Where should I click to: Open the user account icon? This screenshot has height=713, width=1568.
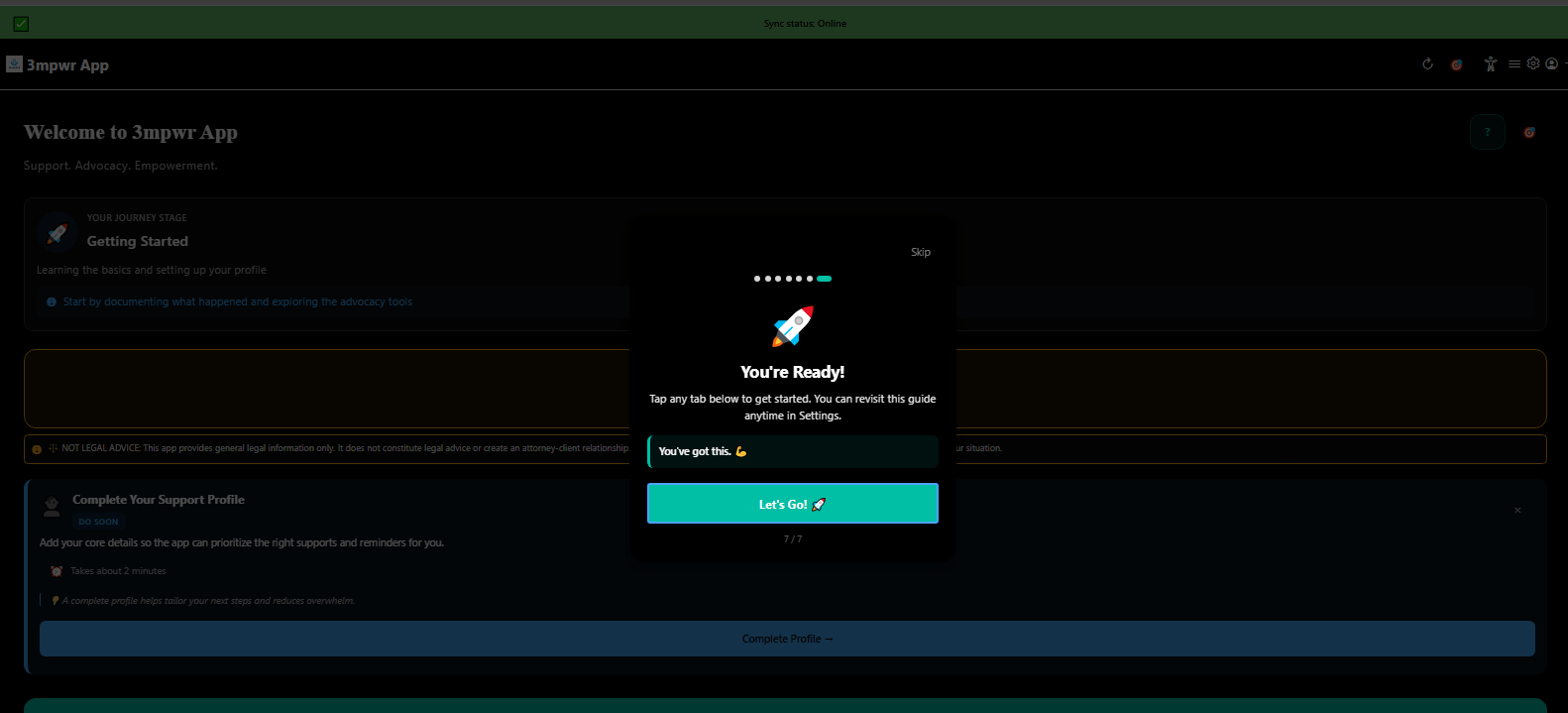(1552, 63)
